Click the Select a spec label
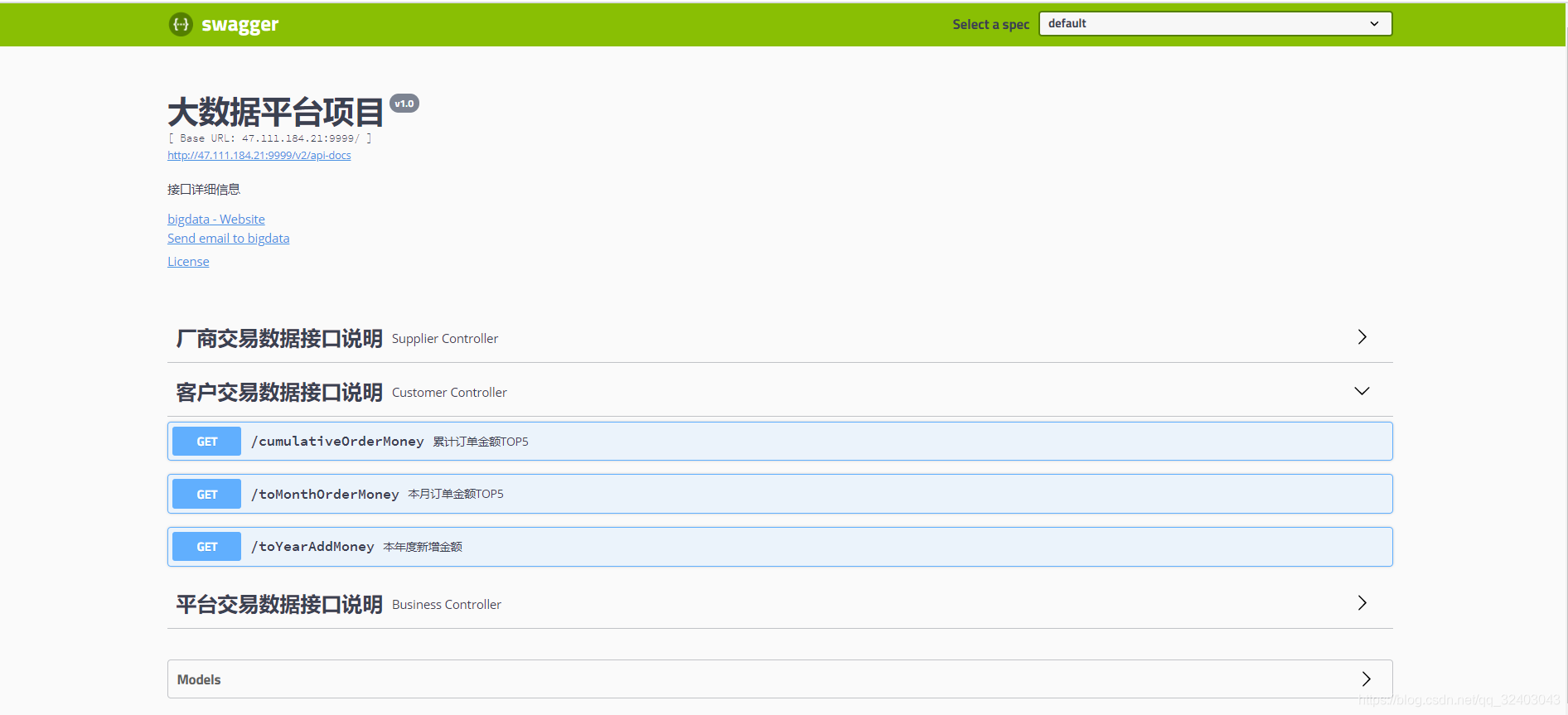 [x=991, y=24]
